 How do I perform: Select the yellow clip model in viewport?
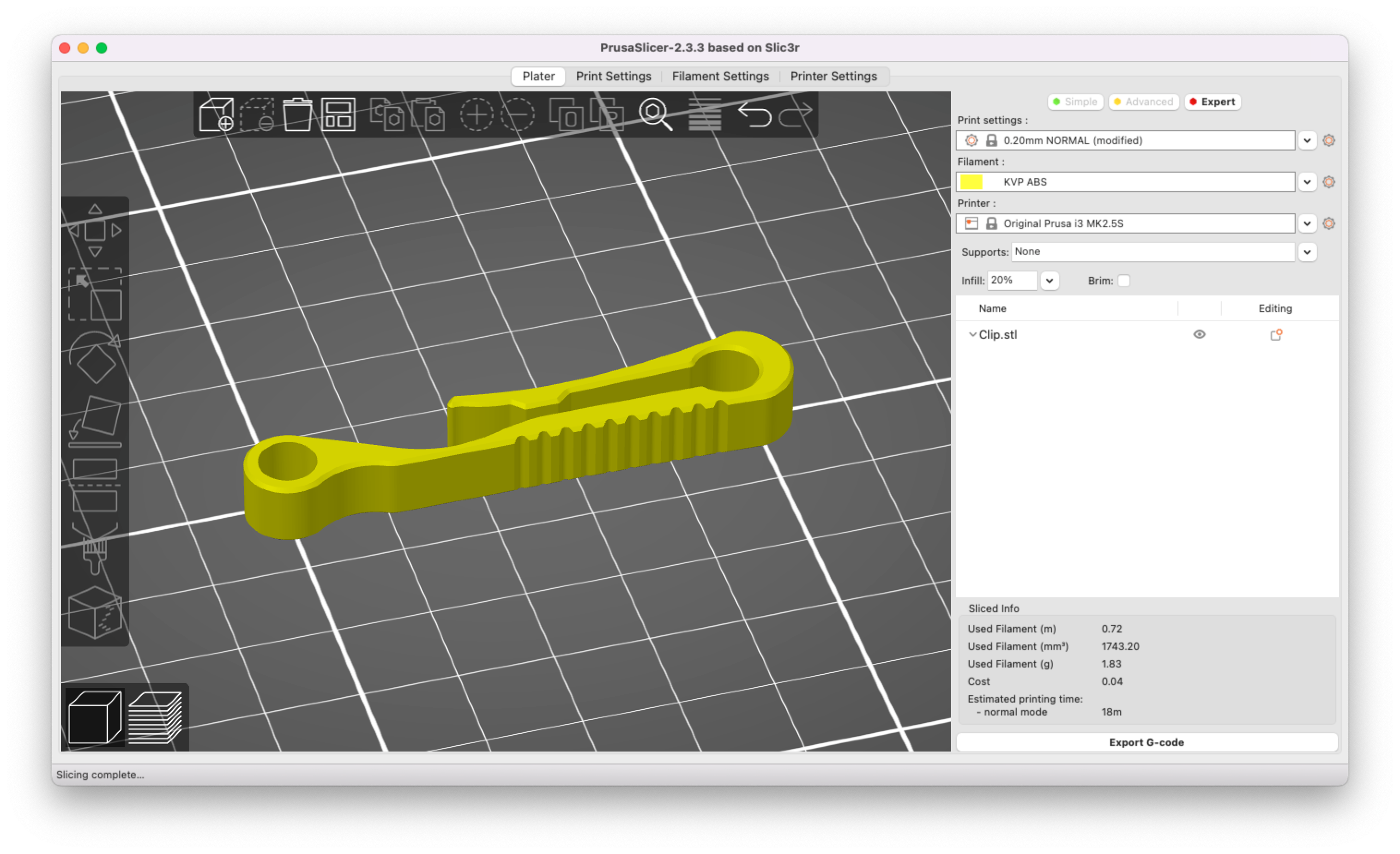tap(517, 435)
